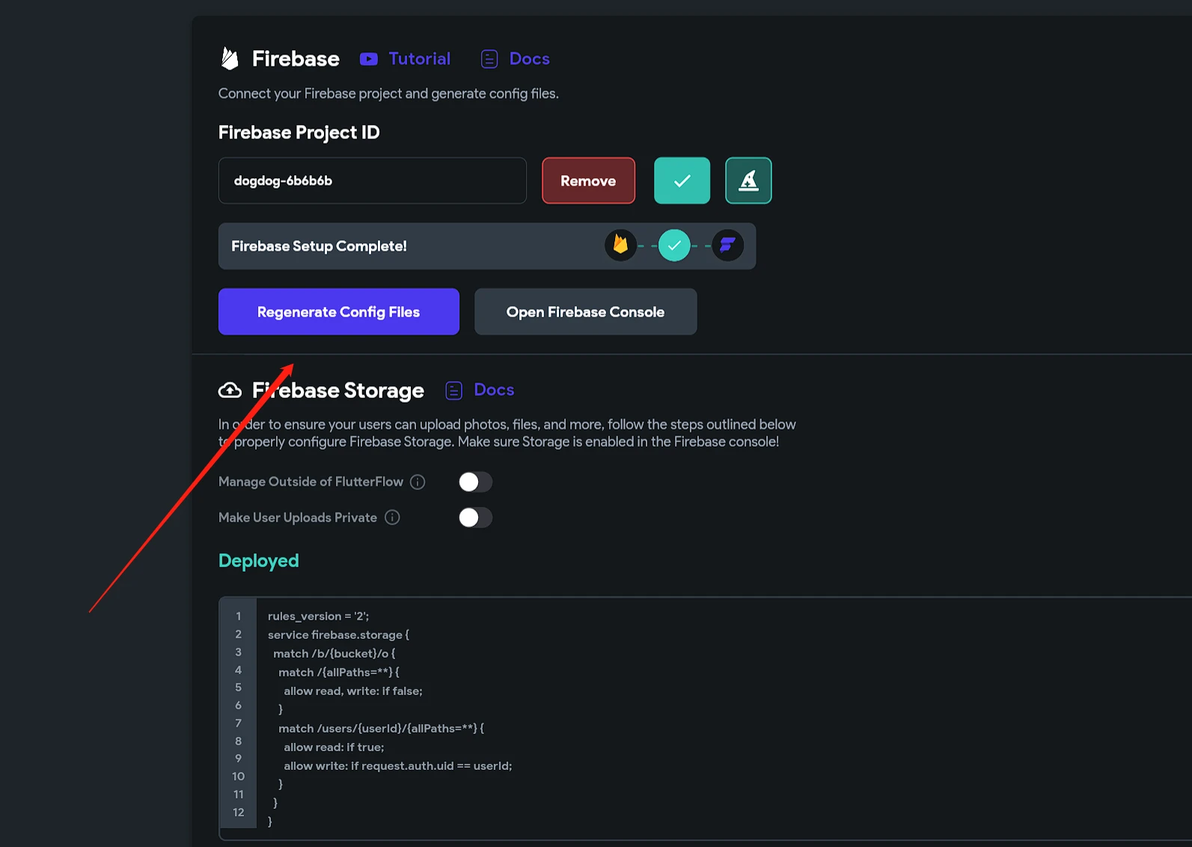
Task: Click the info icon beside Make User Uploads Private
Action: [392, 518]
